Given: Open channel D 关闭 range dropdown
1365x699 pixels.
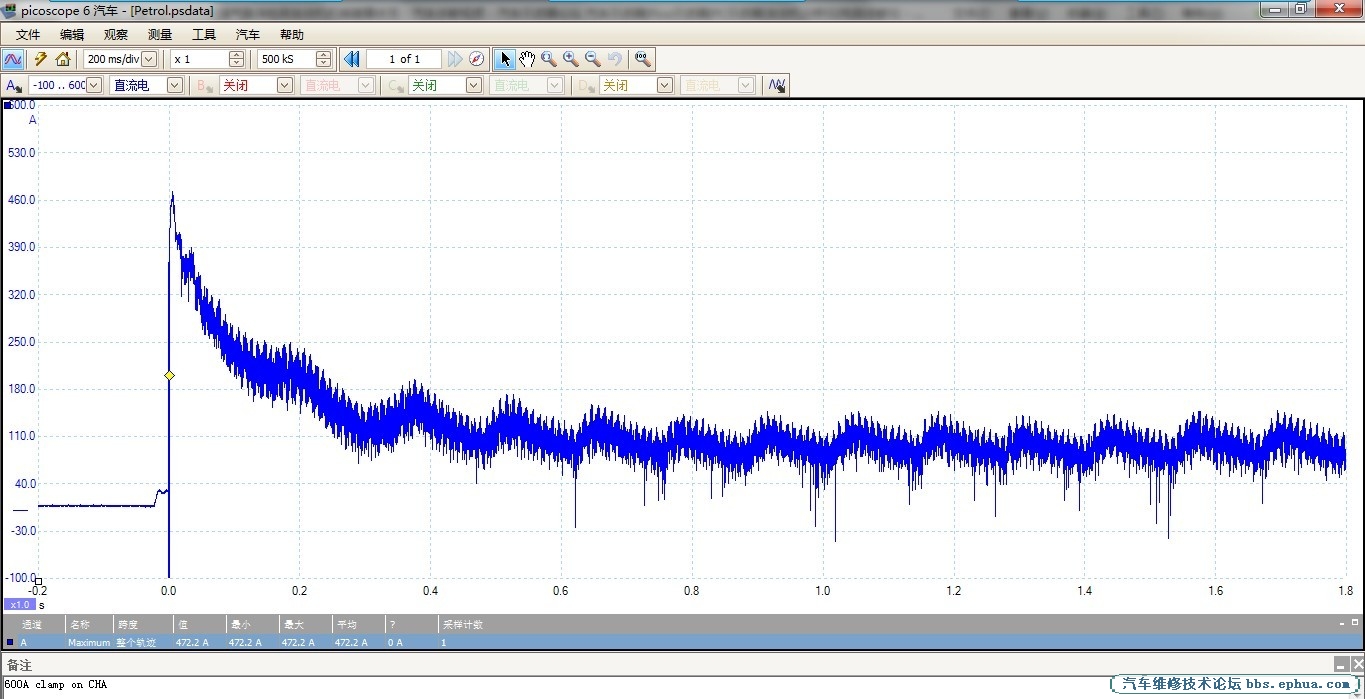Looking at the screenshot, I should 664,85.
